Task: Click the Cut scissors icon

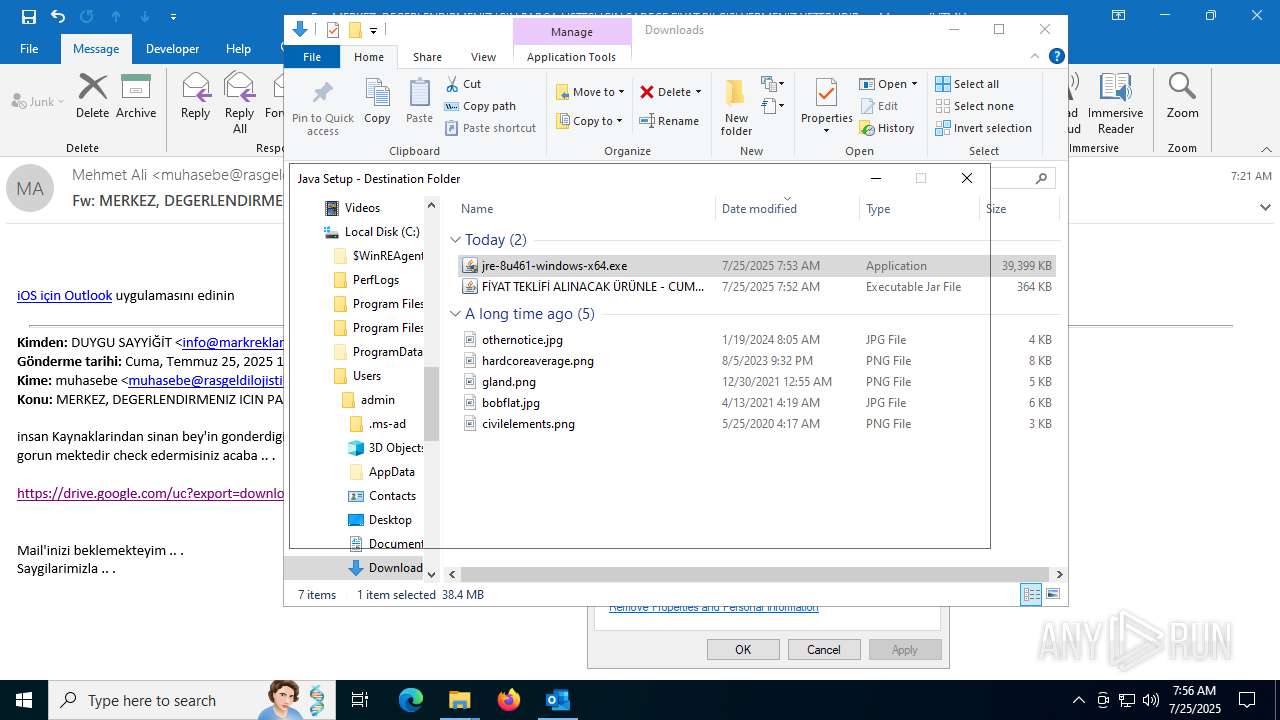Action: (x=452, y=84)
